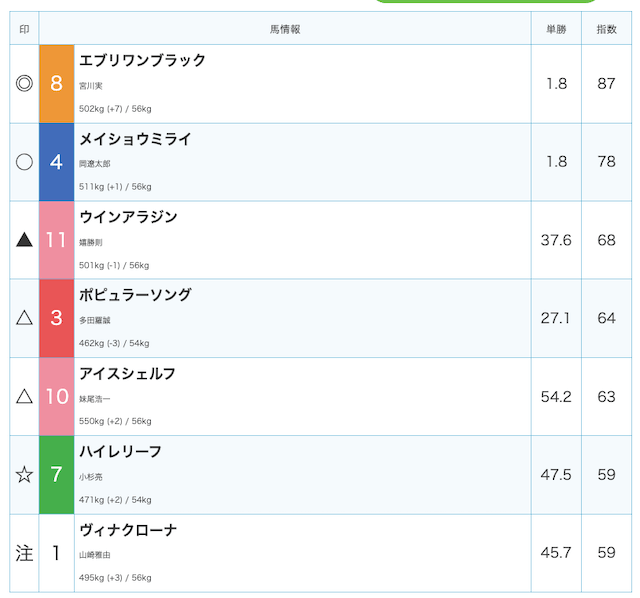The width and height of the screenshot is (640, 598).
Task: Click the hollow triangle mark next to number 10
Action: [24, 396]
